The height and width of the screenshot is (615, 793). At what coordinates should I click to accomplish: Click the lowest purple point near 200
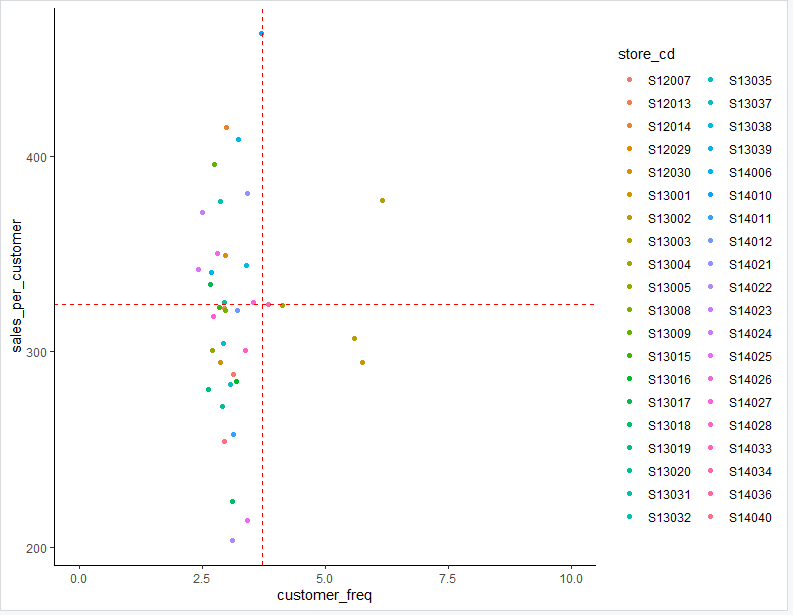point(233,541)
